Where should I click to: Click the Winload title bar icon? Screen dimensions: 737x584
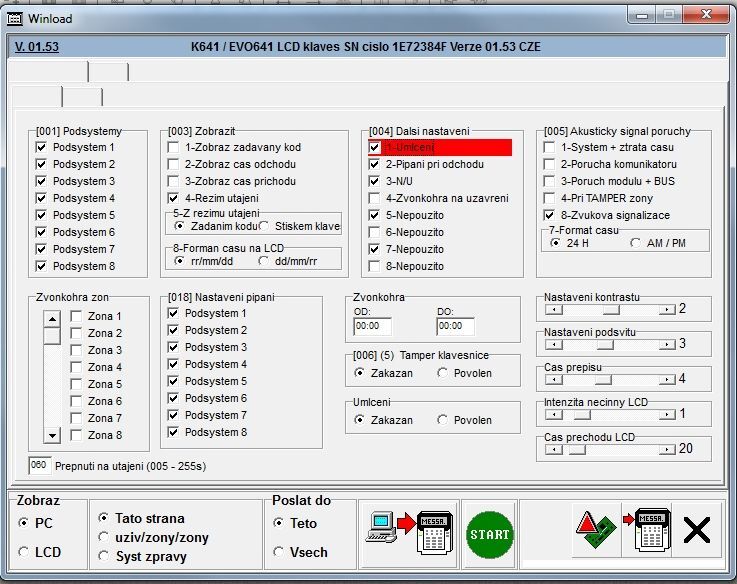(15, 18)
